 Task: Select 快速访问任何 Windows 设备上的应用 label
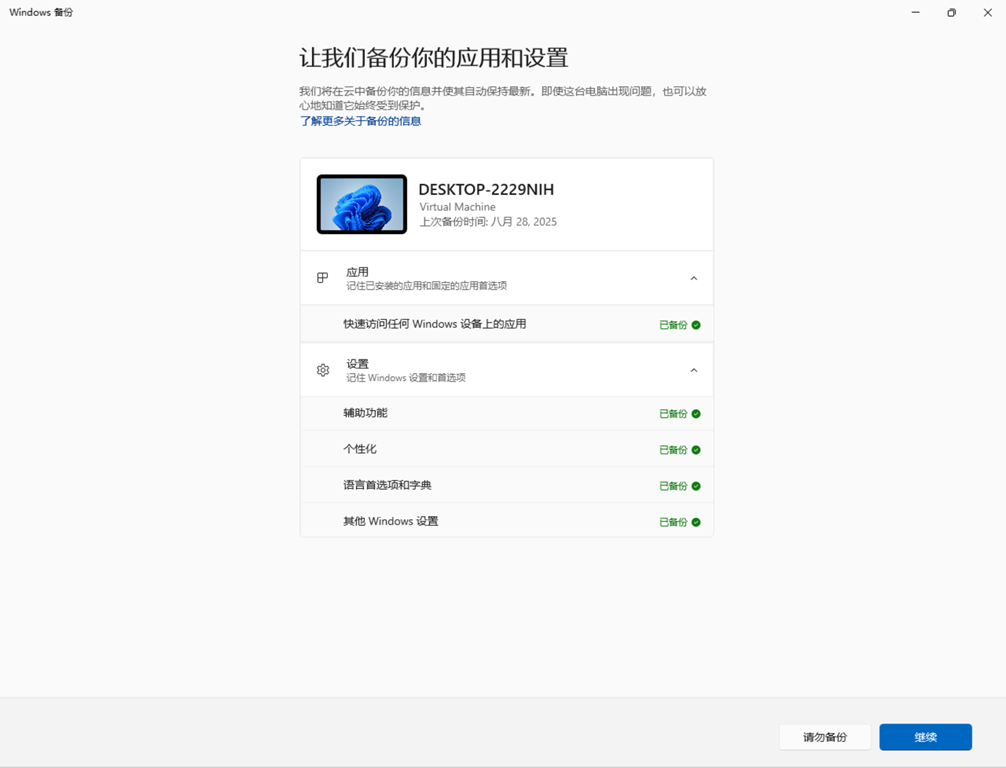click(x=434, y=323)
